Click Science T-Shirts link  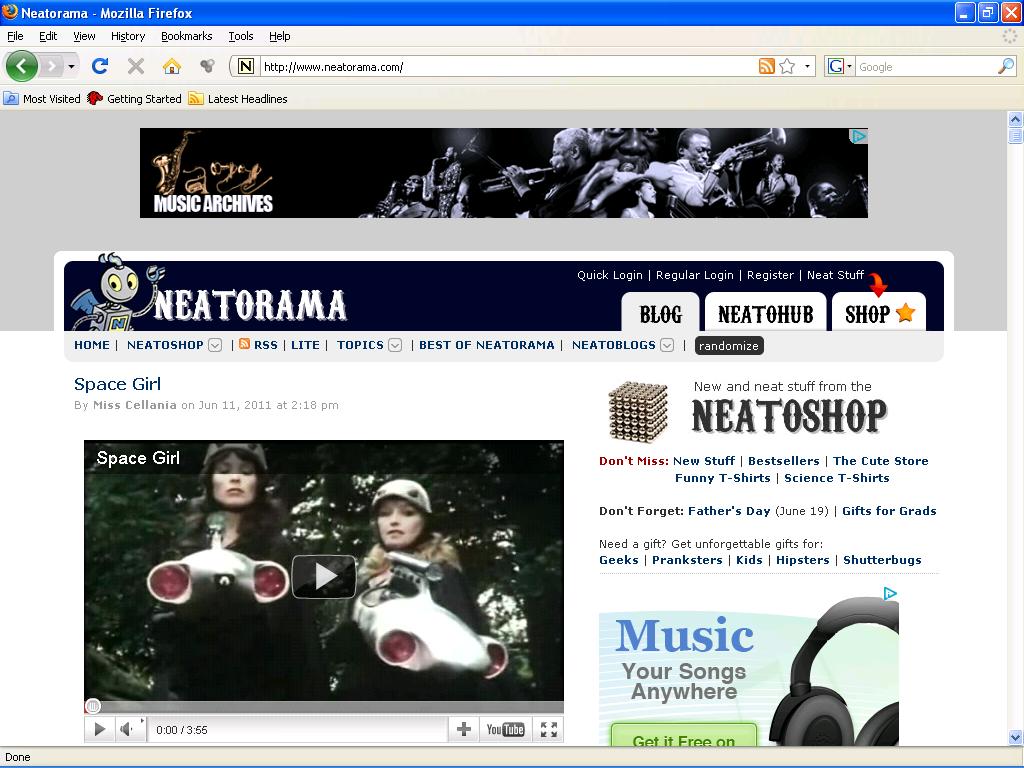(837, 478)
